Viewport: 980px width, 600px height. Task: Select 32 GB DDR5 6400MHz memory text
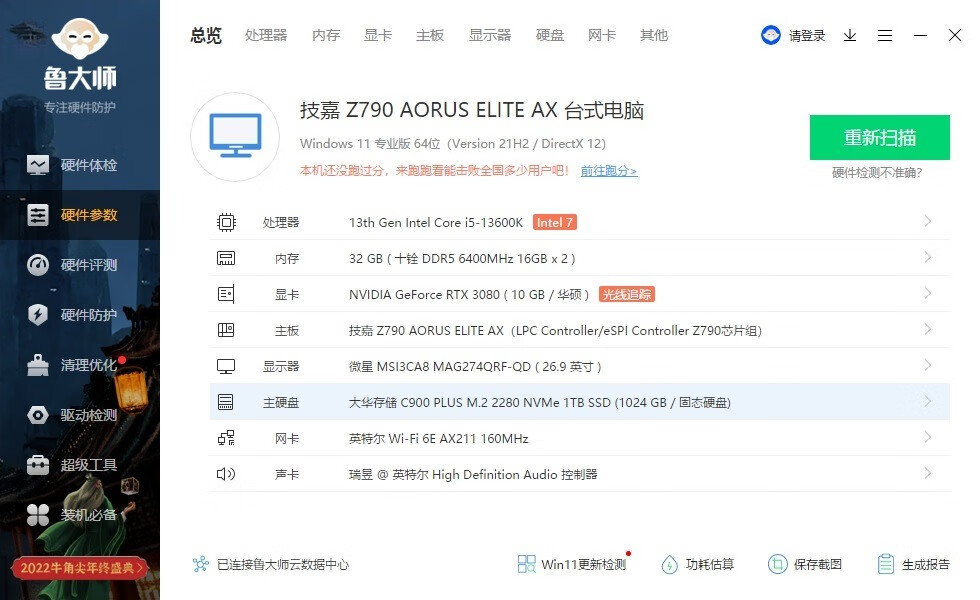(x=462, y=259)
